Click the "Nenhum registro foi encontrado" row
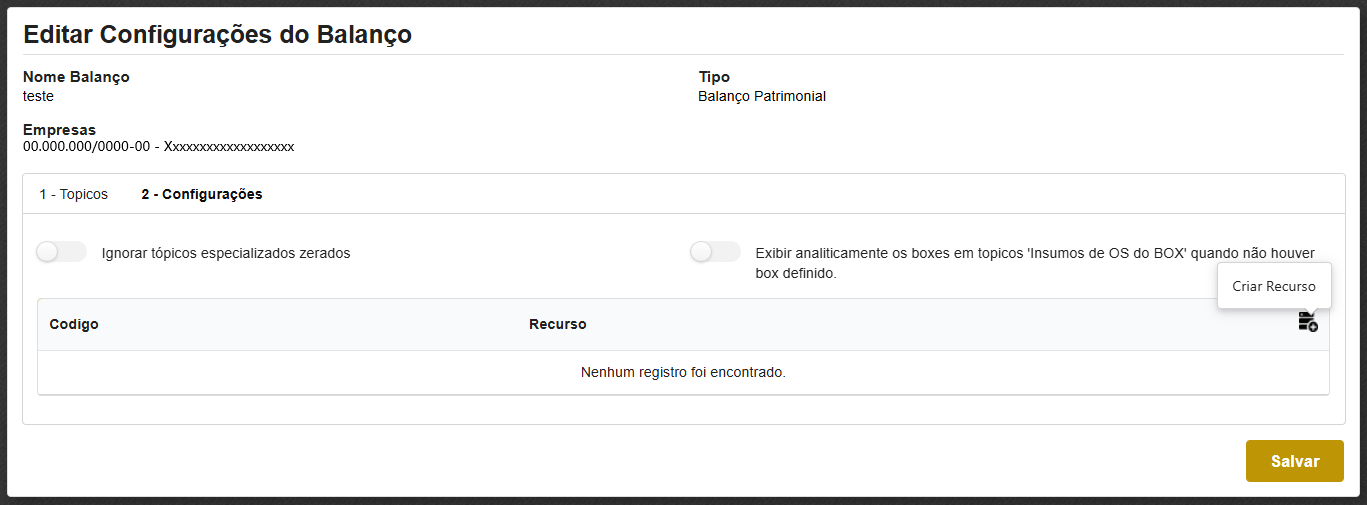This screenshot has width=1367, height=505. [683, 372]
